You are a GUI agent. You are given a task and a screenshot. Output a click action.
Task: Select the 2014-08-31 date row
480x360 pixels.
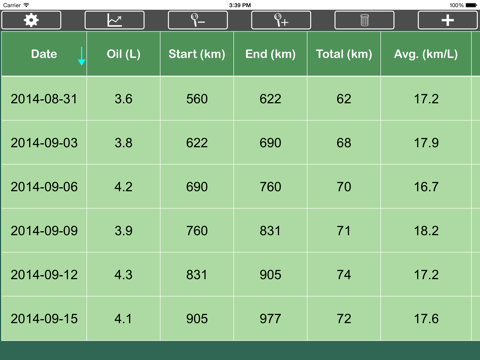(x=240, y=99)
